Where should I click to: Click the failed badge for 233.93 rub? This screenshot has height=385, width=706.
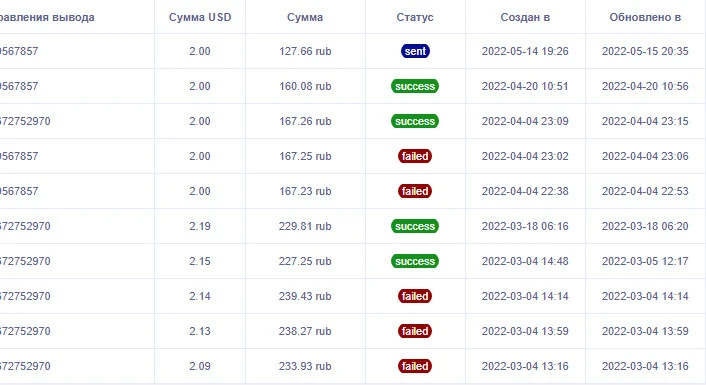pyautogui.click(x=415, y=366)
